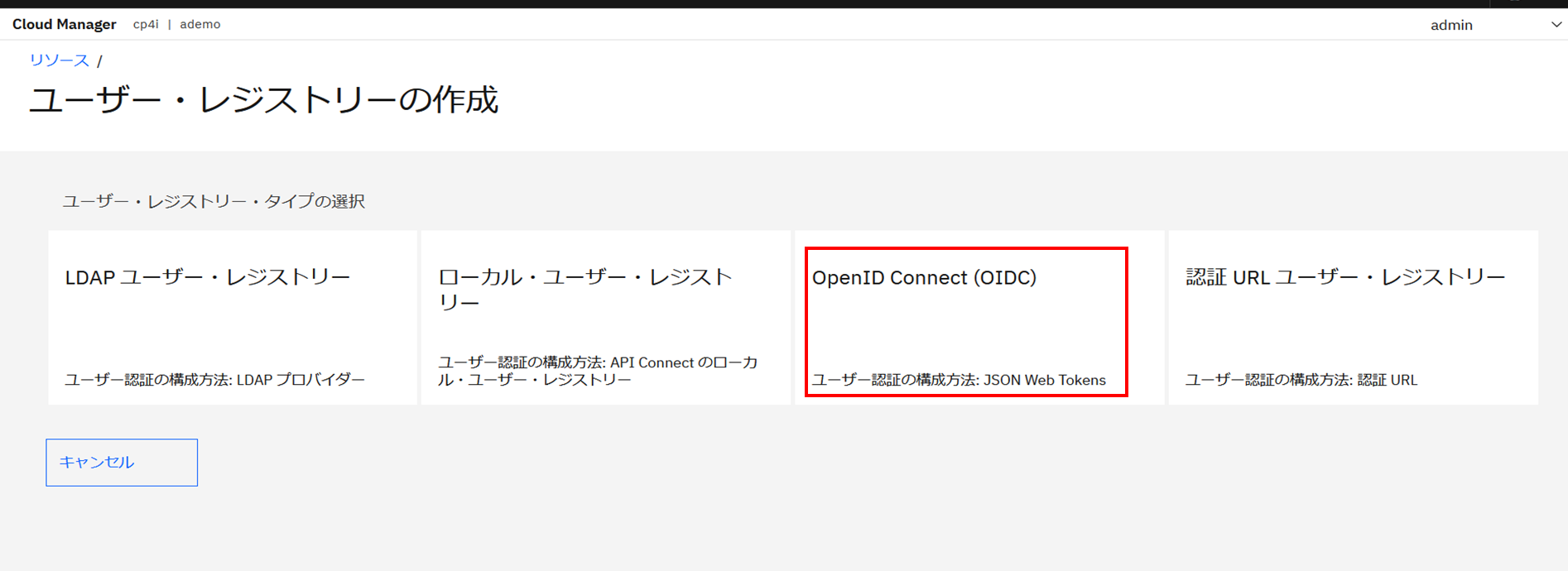1568x571 pixels.
Task: Click the ユーザー・レジストリーの作成 page heading
Action: [x=264, y=100]
